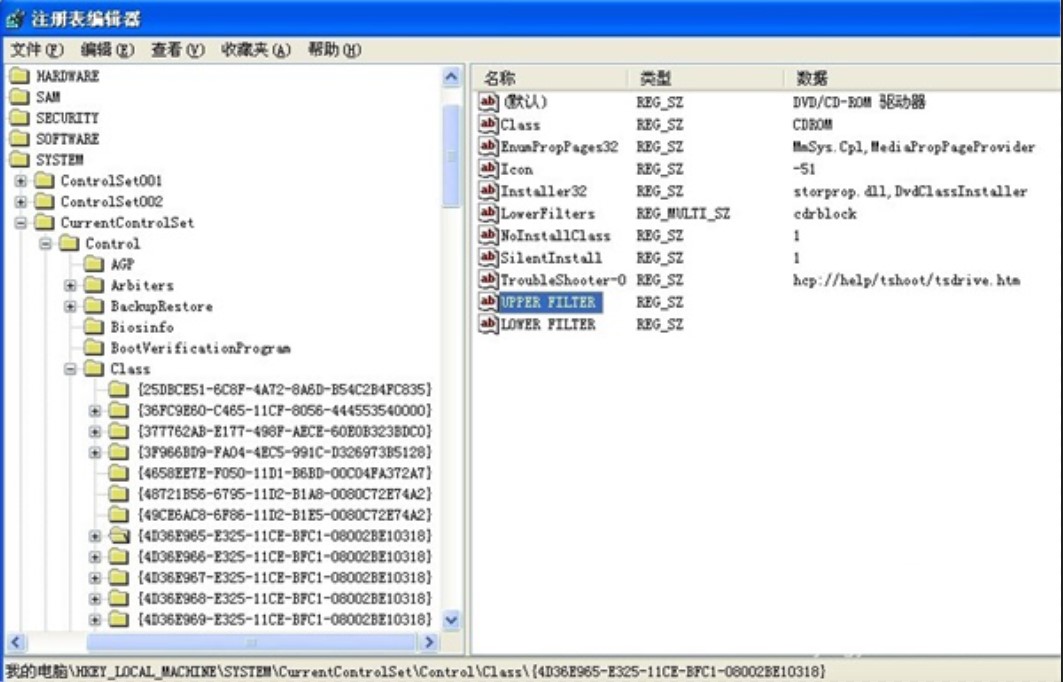Select the UPPER FILTER value name
This screenshot has width=1063, height=682.
pyautogui.click(x=548, y=302)
